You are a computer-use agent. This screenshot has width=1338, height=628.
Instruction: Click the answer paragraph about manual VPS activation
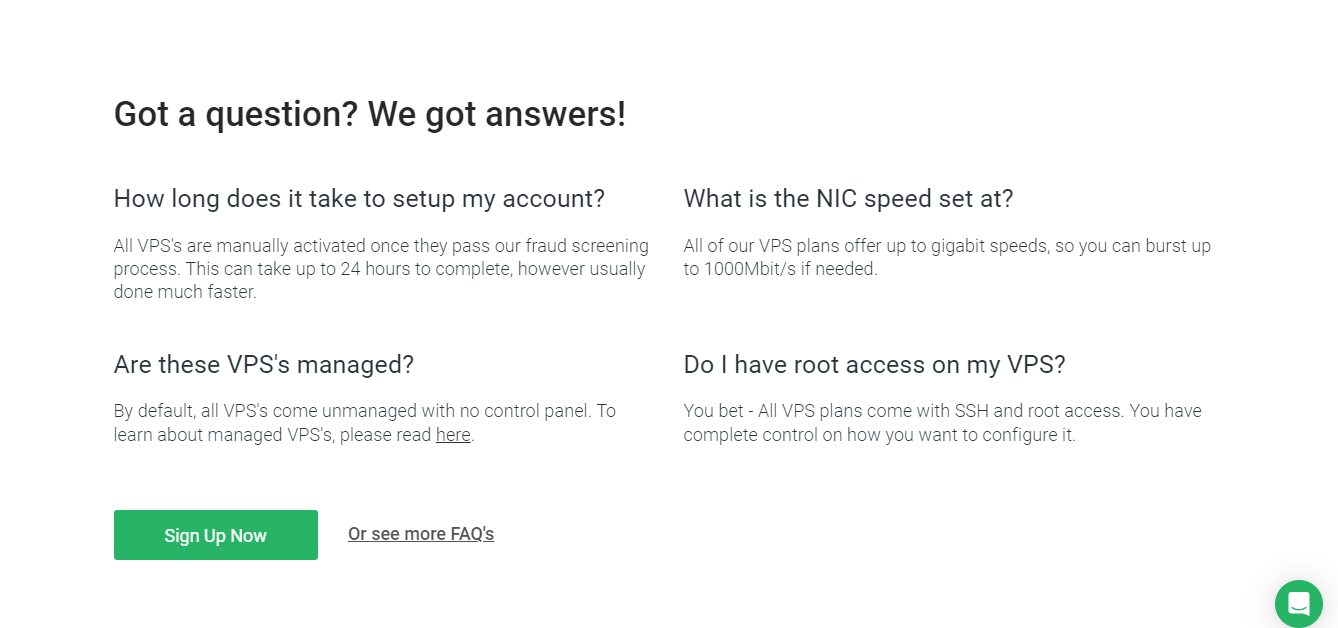point(381,268)
